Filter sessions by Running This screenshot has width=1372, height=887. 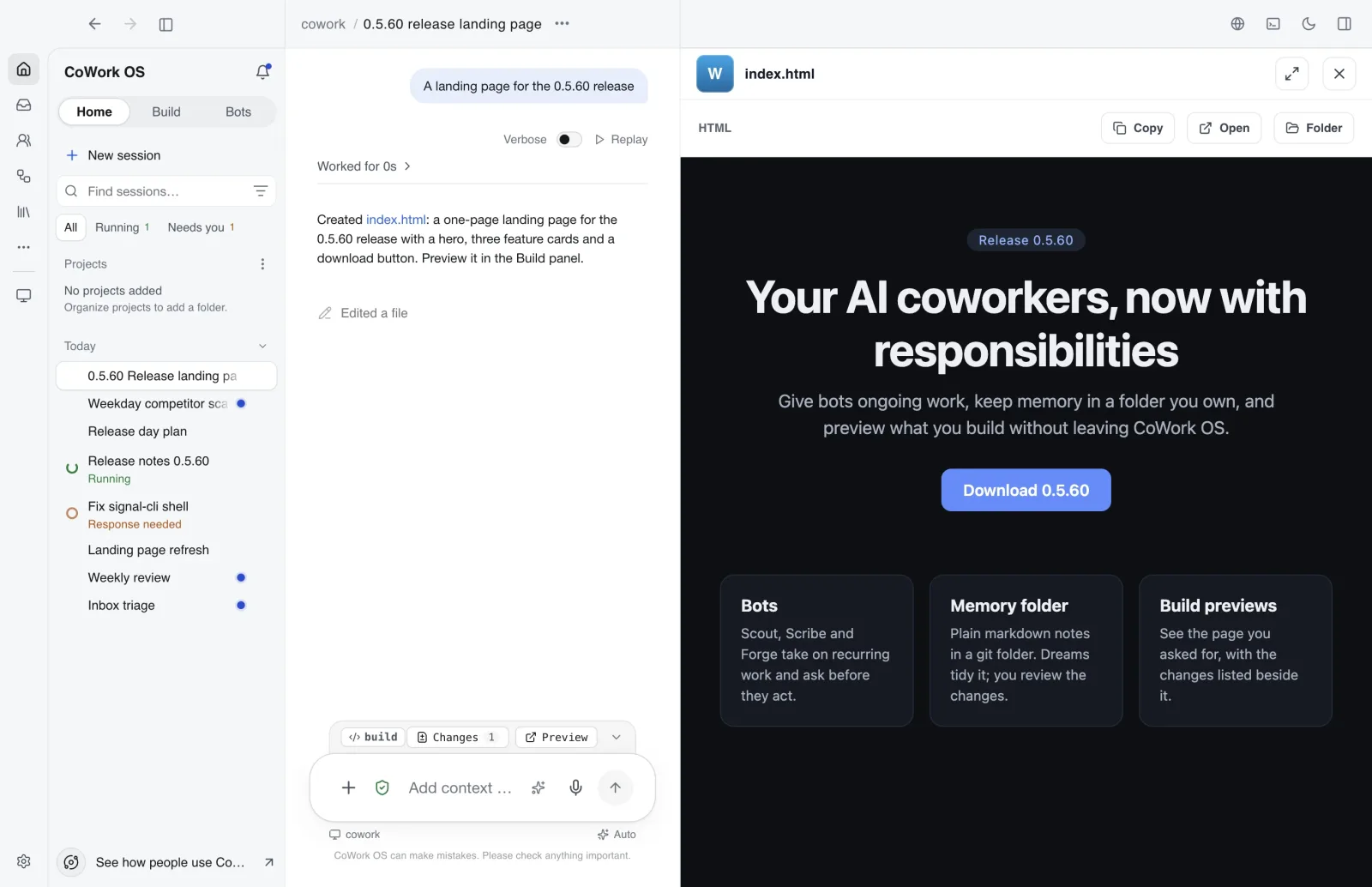click(x=122, y=227)
